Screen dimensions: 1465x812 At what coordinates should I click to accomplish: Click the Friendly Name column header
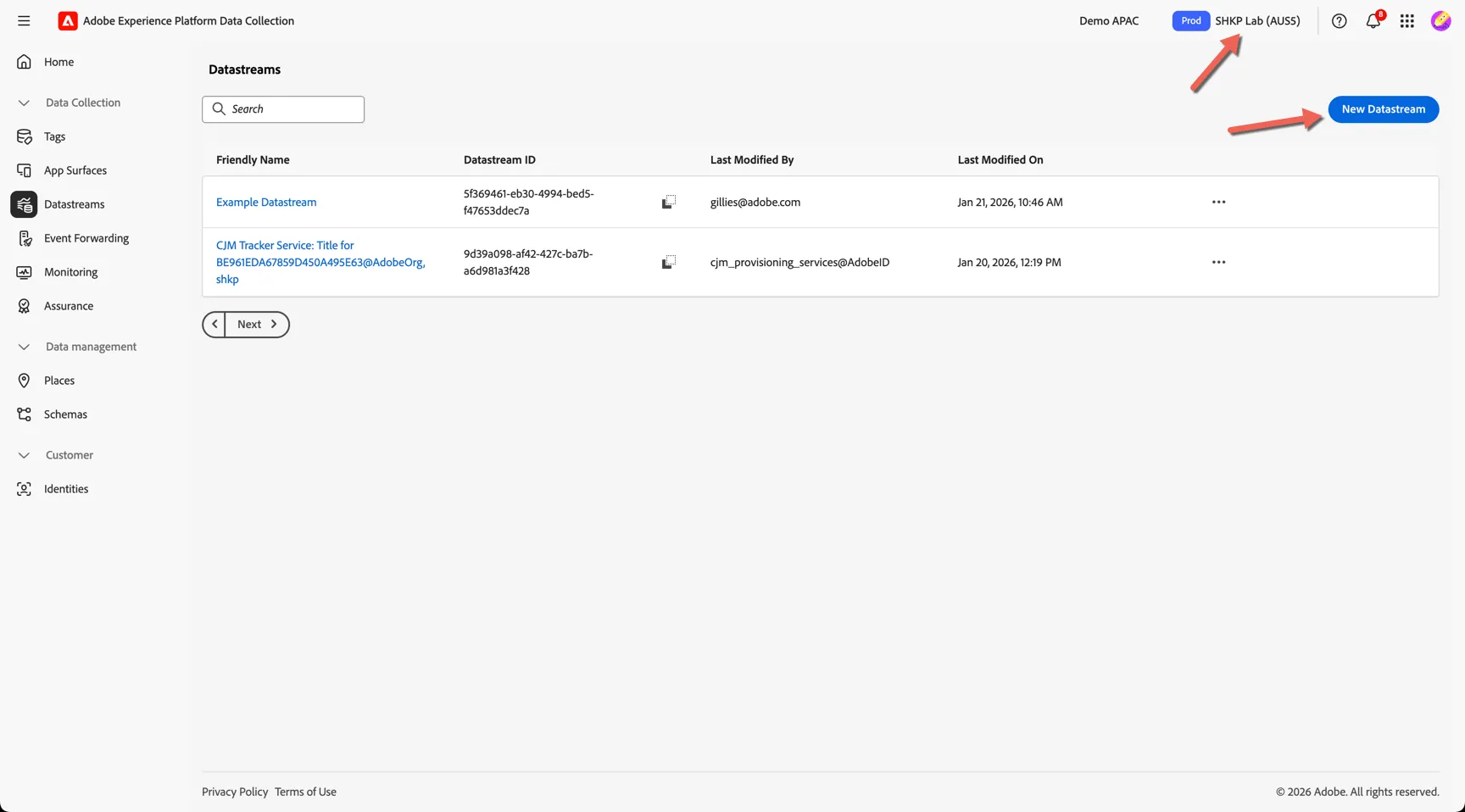[253, 159]
